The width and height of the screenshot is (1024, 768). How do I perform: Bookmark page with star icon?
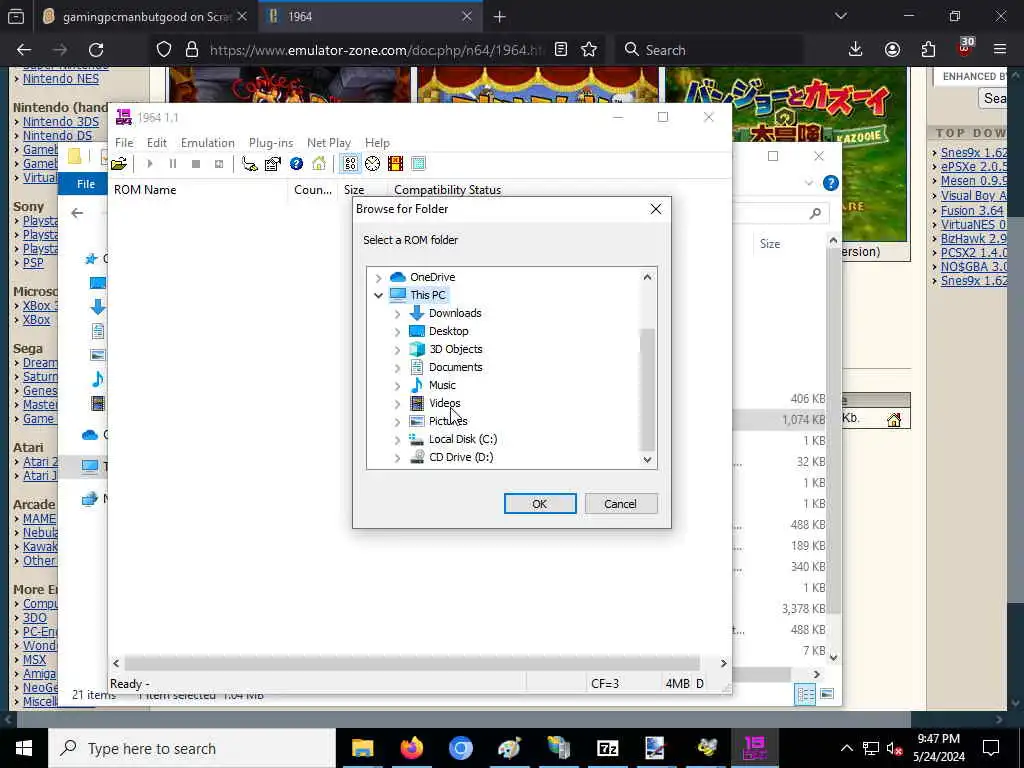tap(589, 50)
